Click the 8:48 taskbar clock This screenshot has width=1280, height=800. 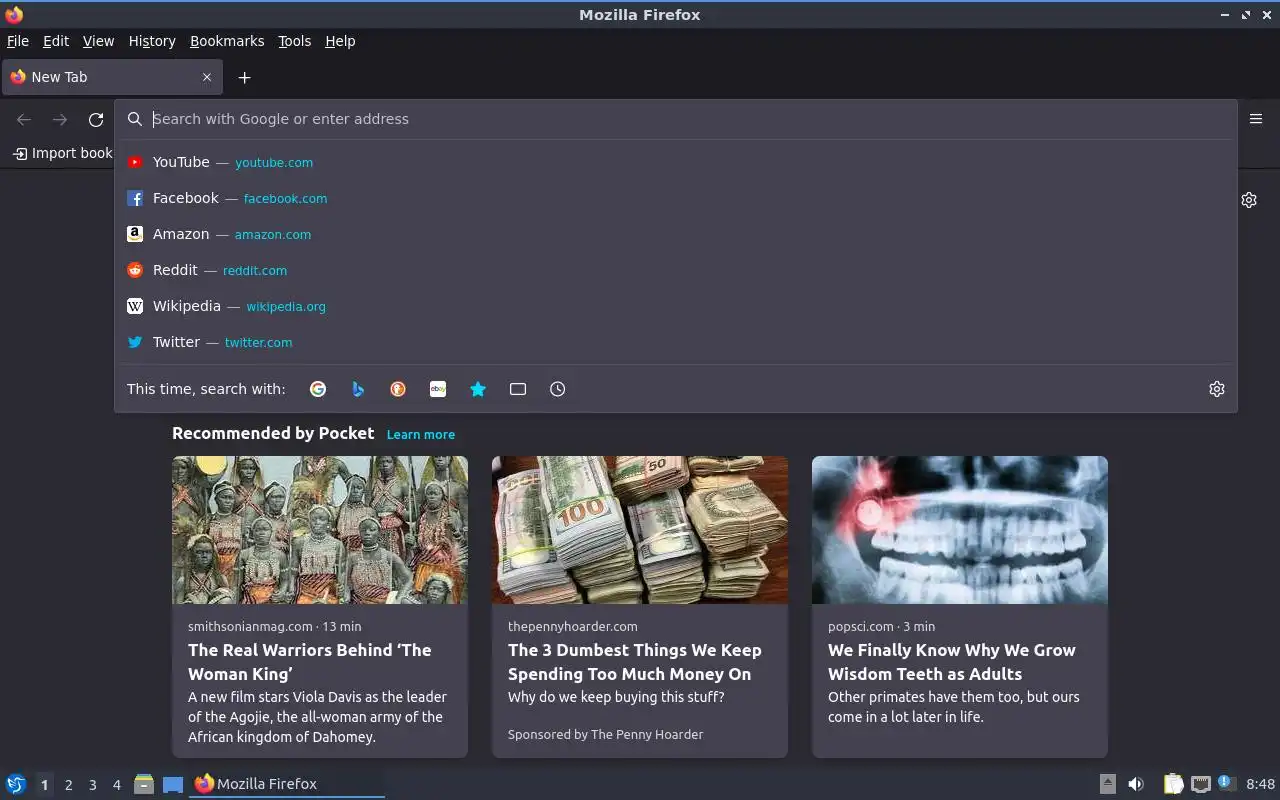1260,784
